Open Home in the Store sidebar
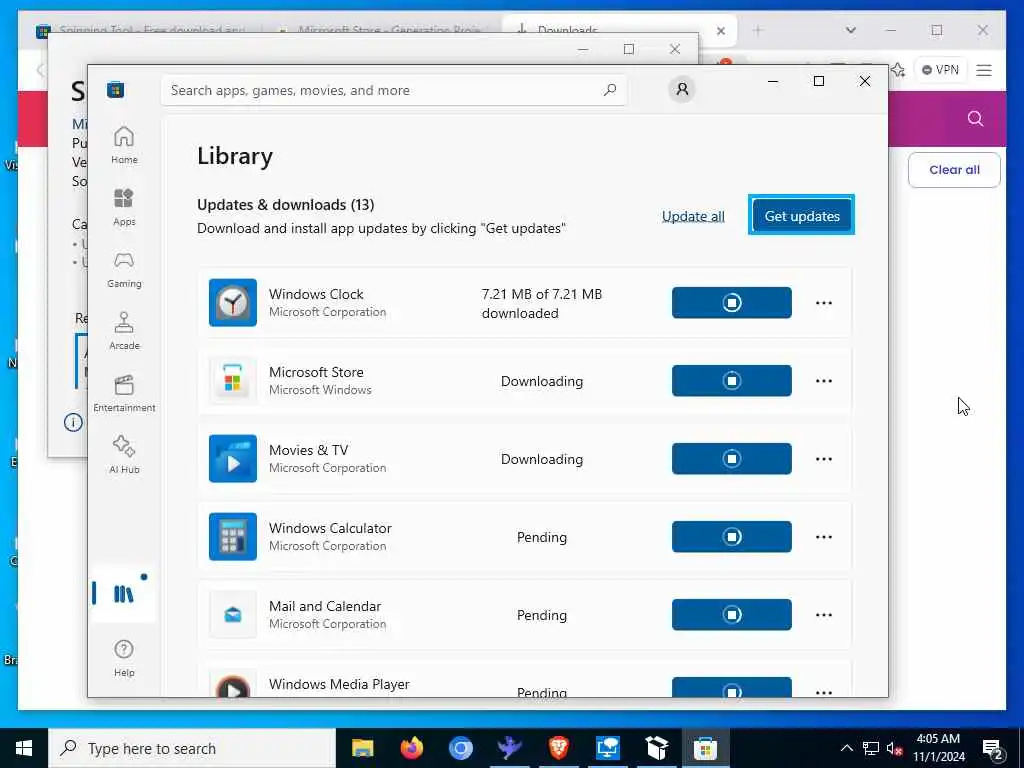The image size is (1024, 768). pyautogui.click(x=124, y=145)
